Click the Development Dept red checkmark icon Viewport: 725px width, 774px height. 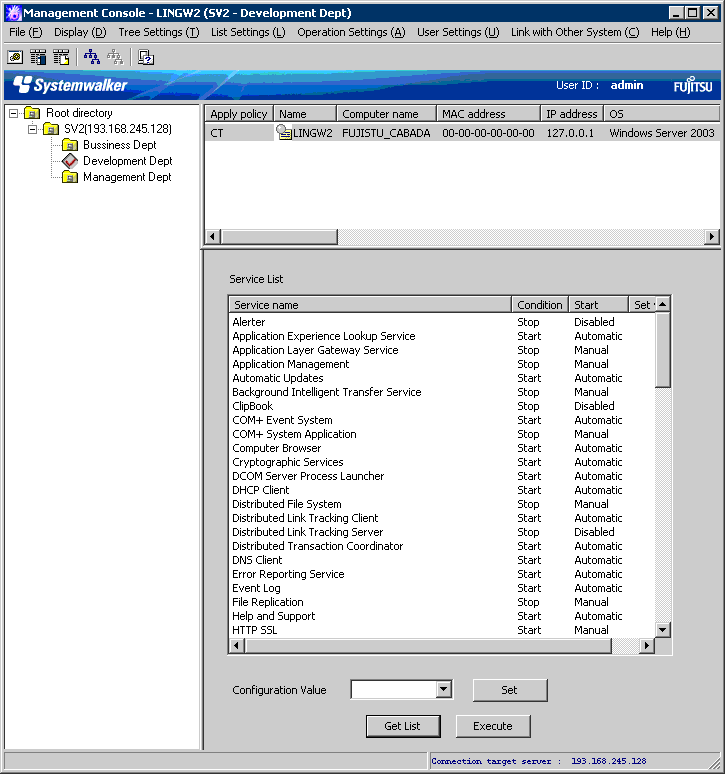click(70, 161)
